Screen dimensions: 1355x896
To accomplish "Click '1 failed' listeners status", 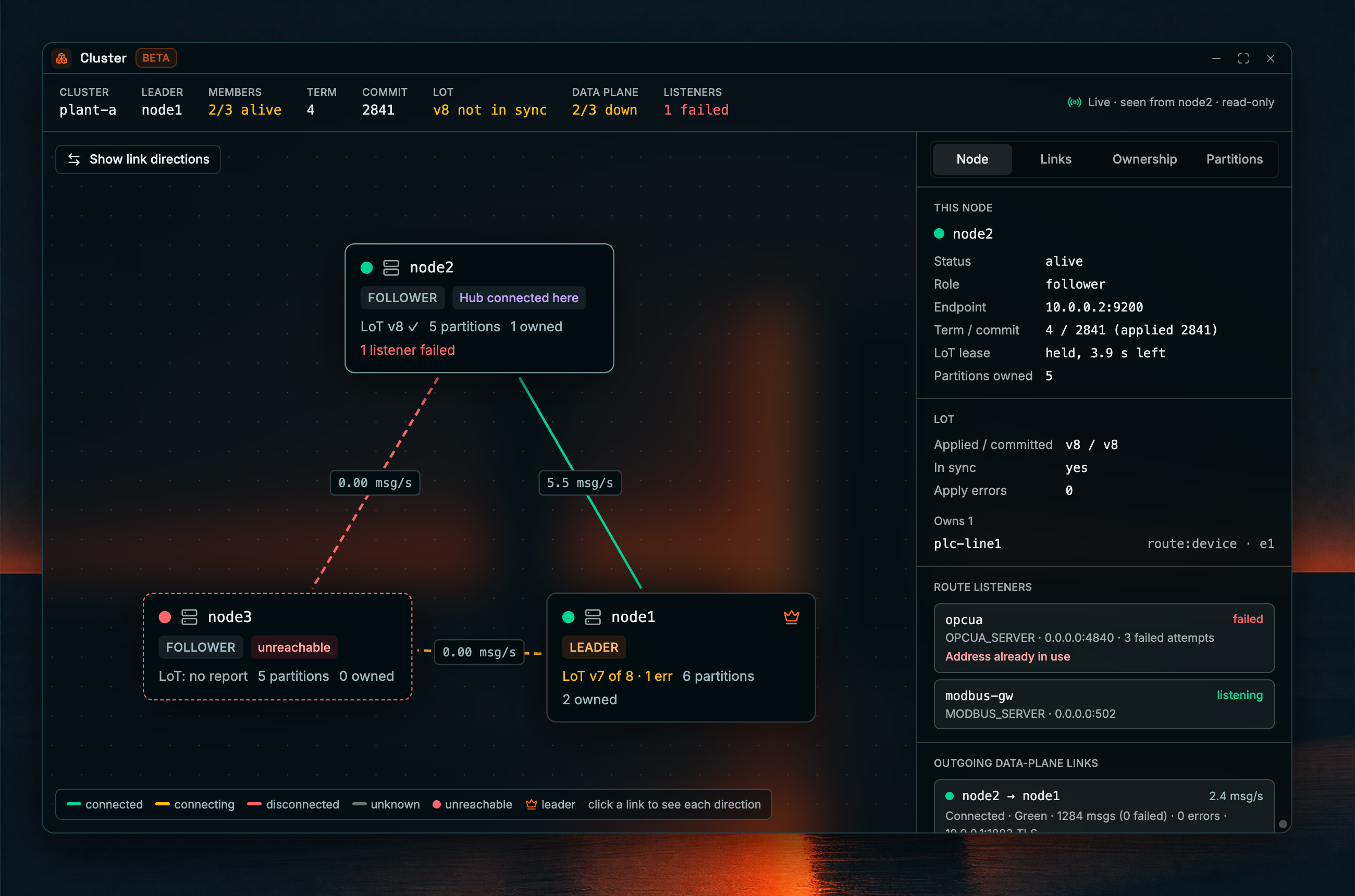I will pyautogui.click(x=696, y=110).
